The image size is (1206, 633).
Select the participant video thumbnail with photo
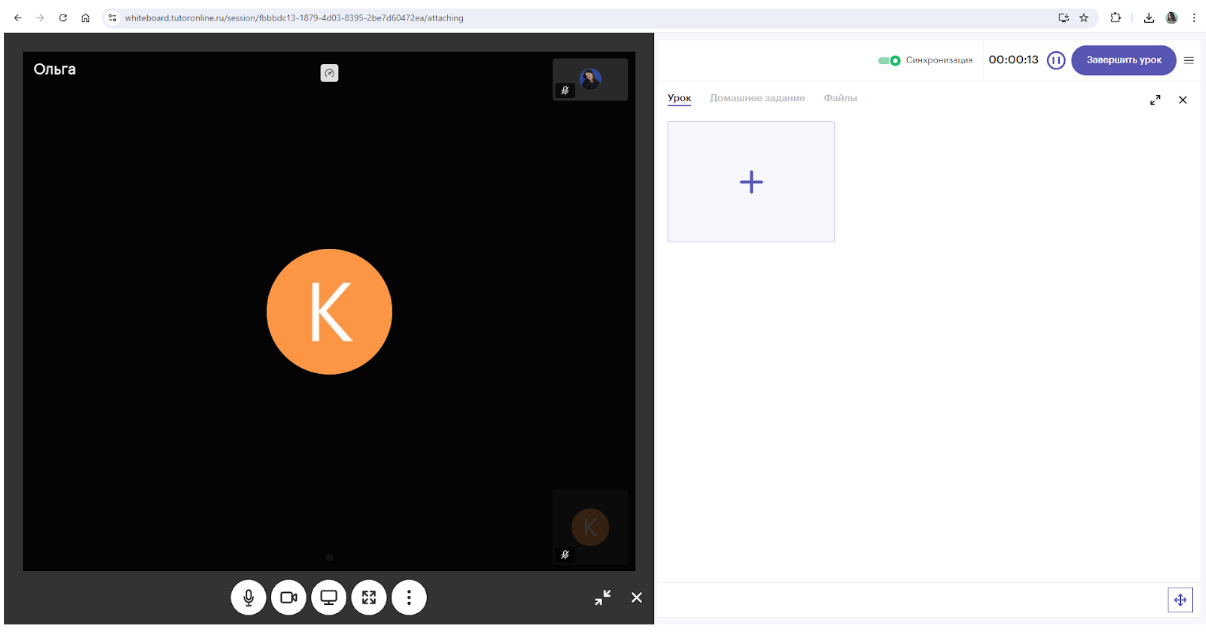pyautogui.click(x=590, y=79)
